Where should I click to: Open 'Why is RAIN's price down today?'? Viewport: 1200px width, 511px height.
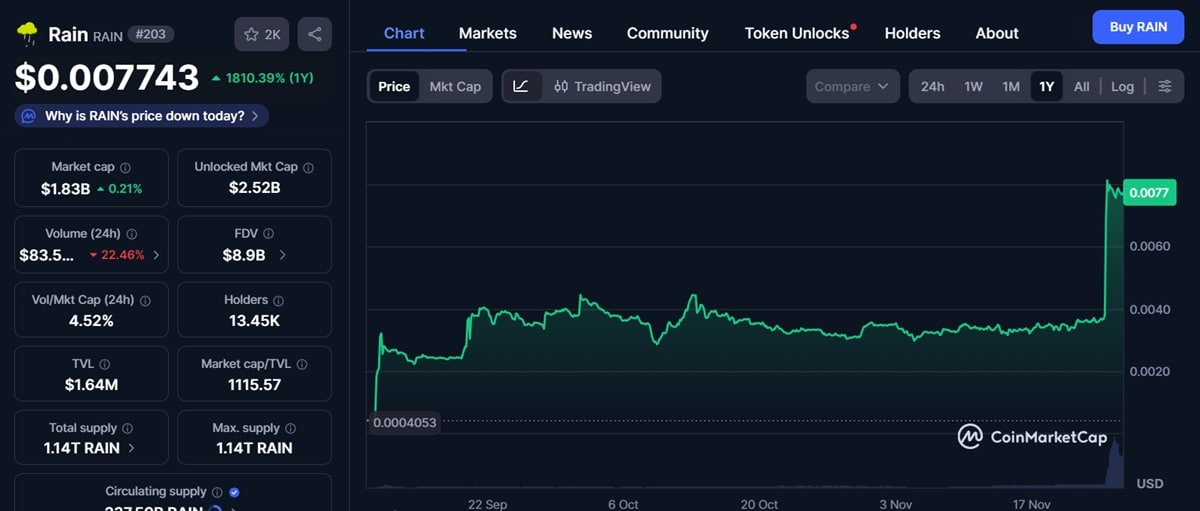click(142, 116)
